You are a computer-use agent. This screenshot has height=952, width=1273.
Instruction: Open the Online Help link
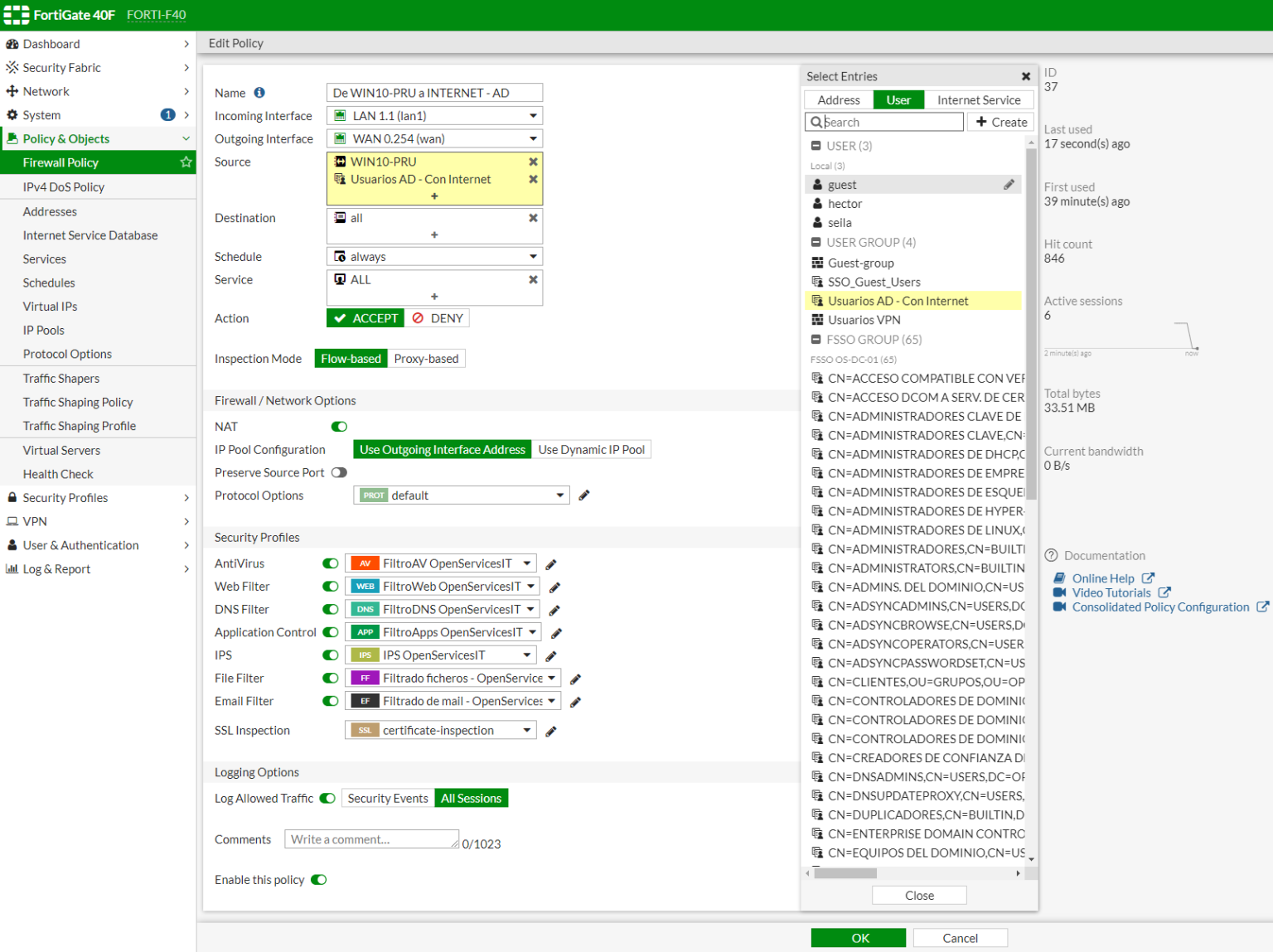[x=1103, y=578]
